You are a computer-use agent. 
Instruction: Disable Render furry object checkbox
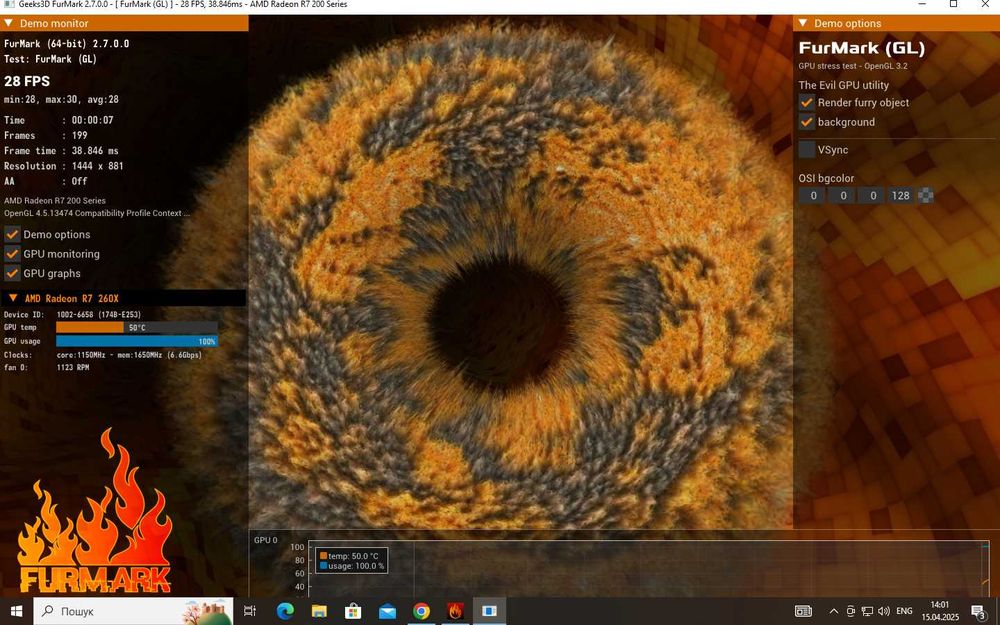pyautogui.click(x=807, y=102)
